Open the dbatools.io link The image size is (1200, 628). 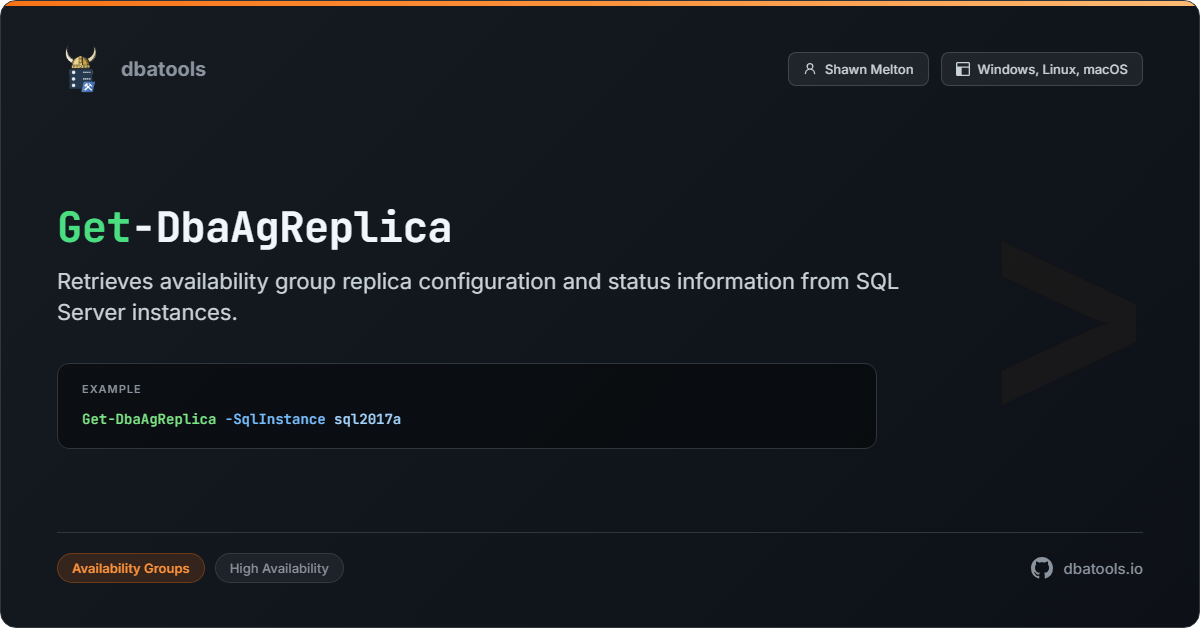point(1103,568)
